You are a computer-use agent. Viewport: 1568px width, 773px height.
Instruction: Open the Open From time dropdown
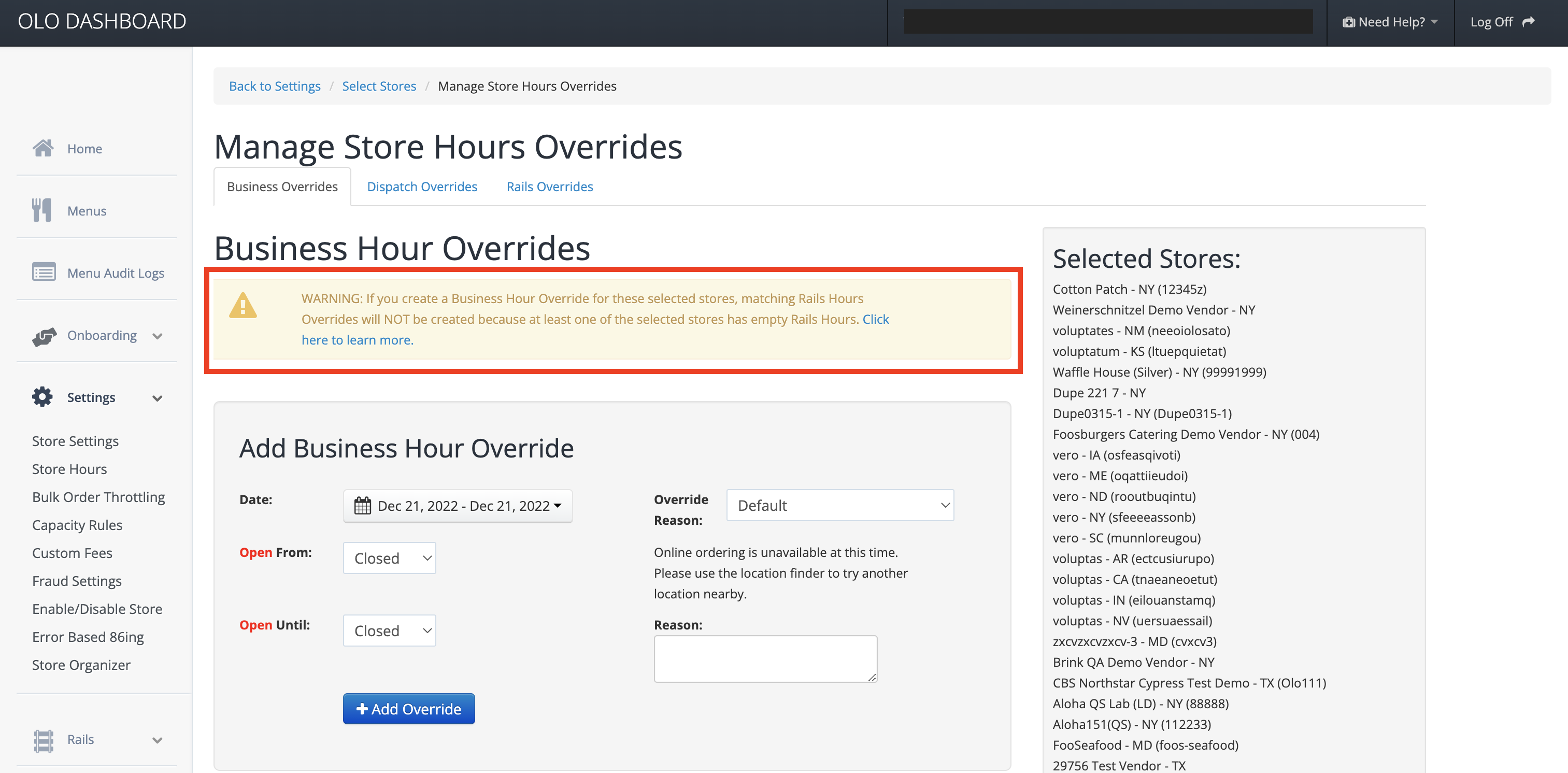click(x=390, y=558)
